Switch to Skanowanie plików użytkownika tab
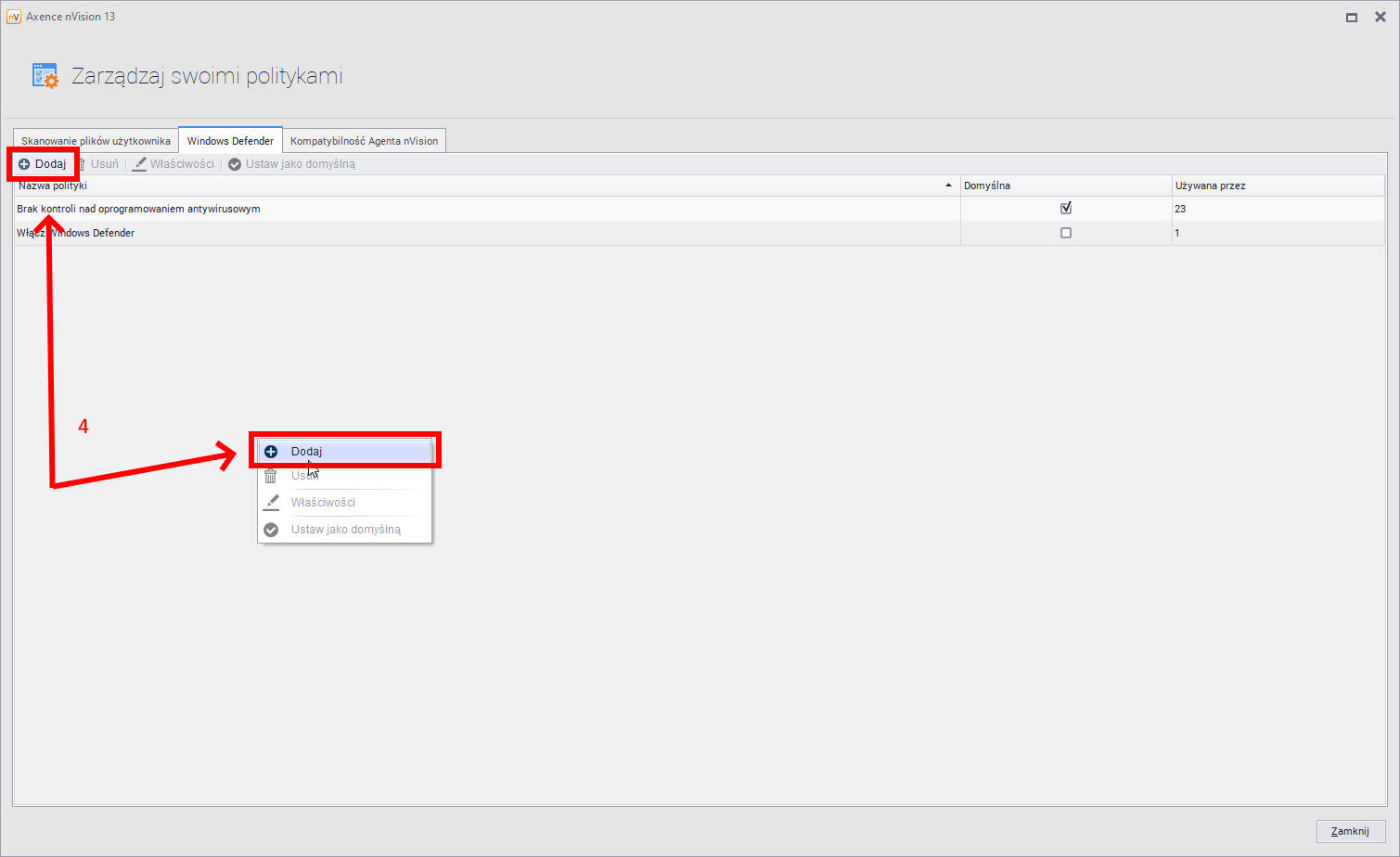Viewport: 1400px width, 857px height. click(x=96, y=141)
